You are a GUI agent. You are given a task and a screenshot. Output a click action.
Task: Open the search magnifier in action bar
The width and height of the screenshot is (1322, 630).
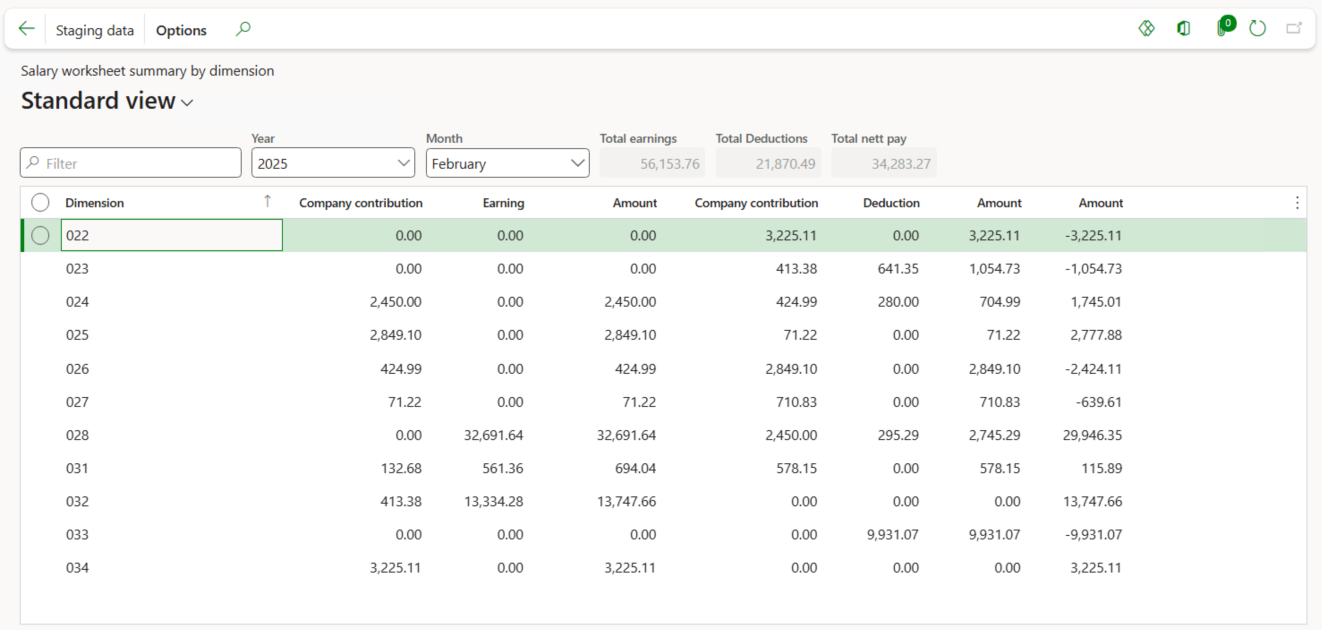(x=243, y=29)
